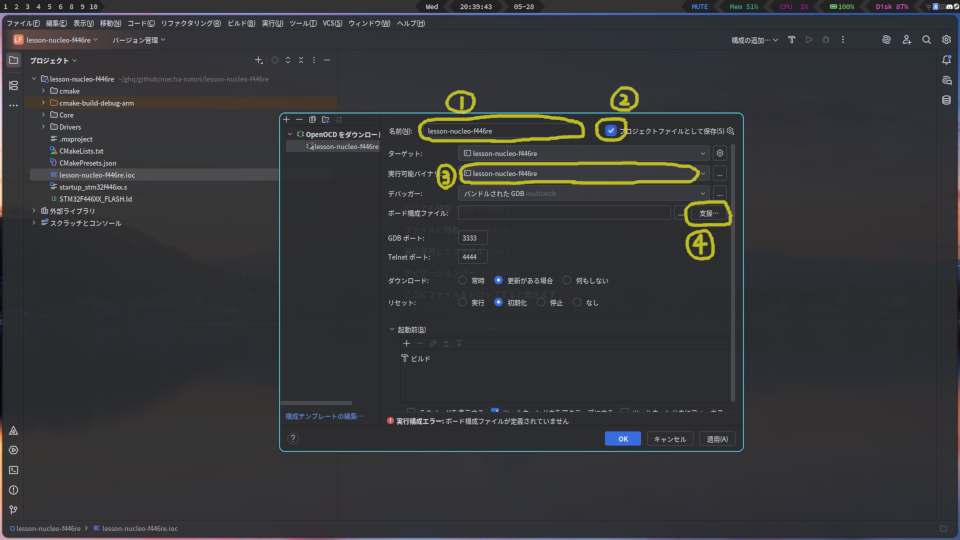Click the gear icon beside the ターゲット dropdown
The width and height of the screenshot is (960, 540).
tap(720, 154)
